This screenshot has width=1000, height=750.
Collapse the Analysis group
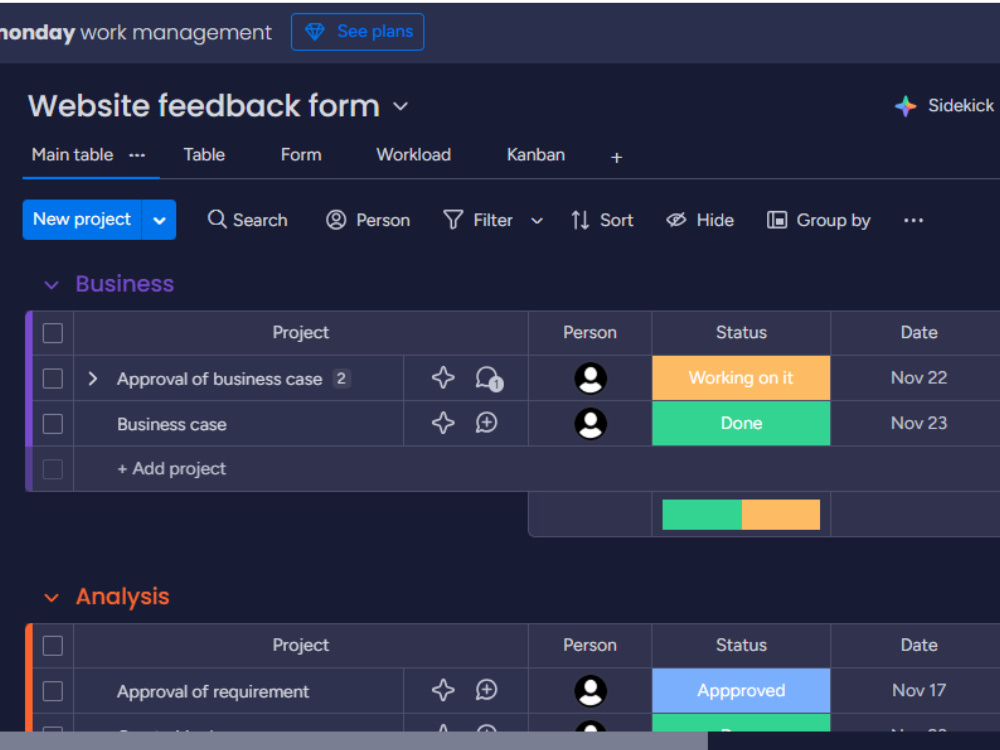click(x=52, y=598)
